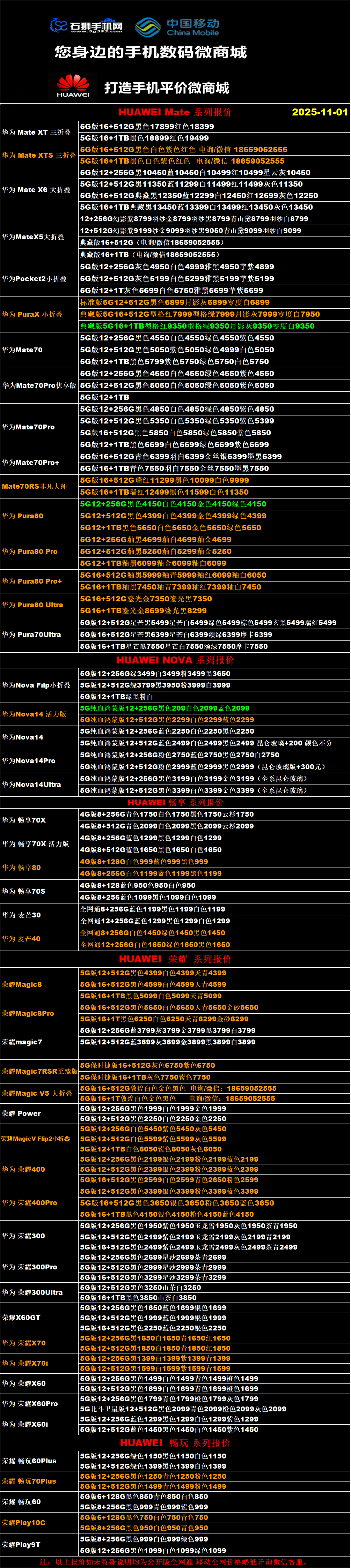Viewport: 351px width, 1568px height.
Task: Jump to the HUAWEI NOVA 系列报价 header
Action: (175, 660)
